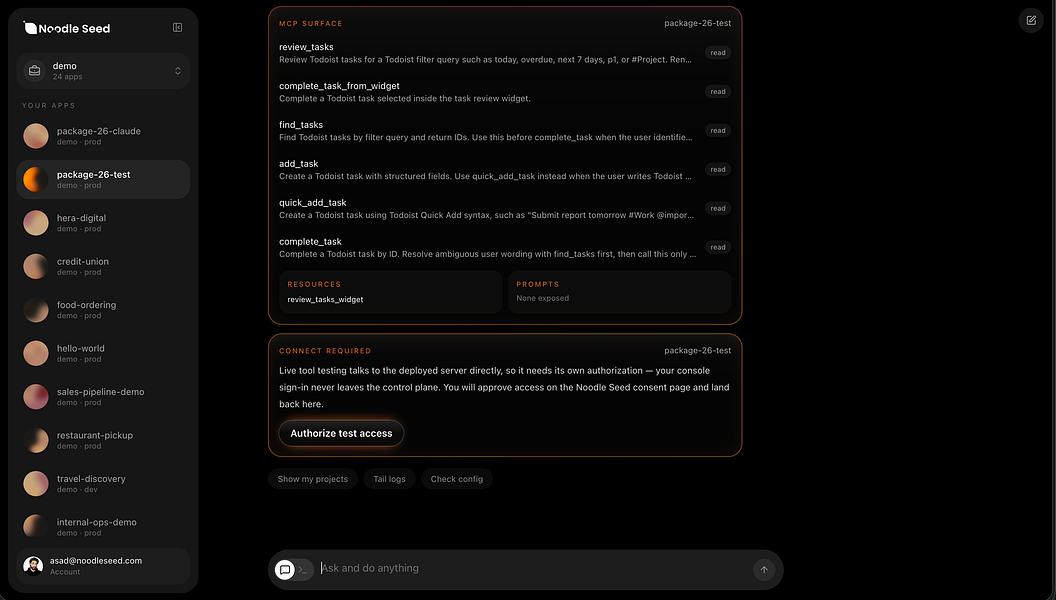Click the Show my projects suggestion
The image size is (1056, 600).
pos(313,479)
